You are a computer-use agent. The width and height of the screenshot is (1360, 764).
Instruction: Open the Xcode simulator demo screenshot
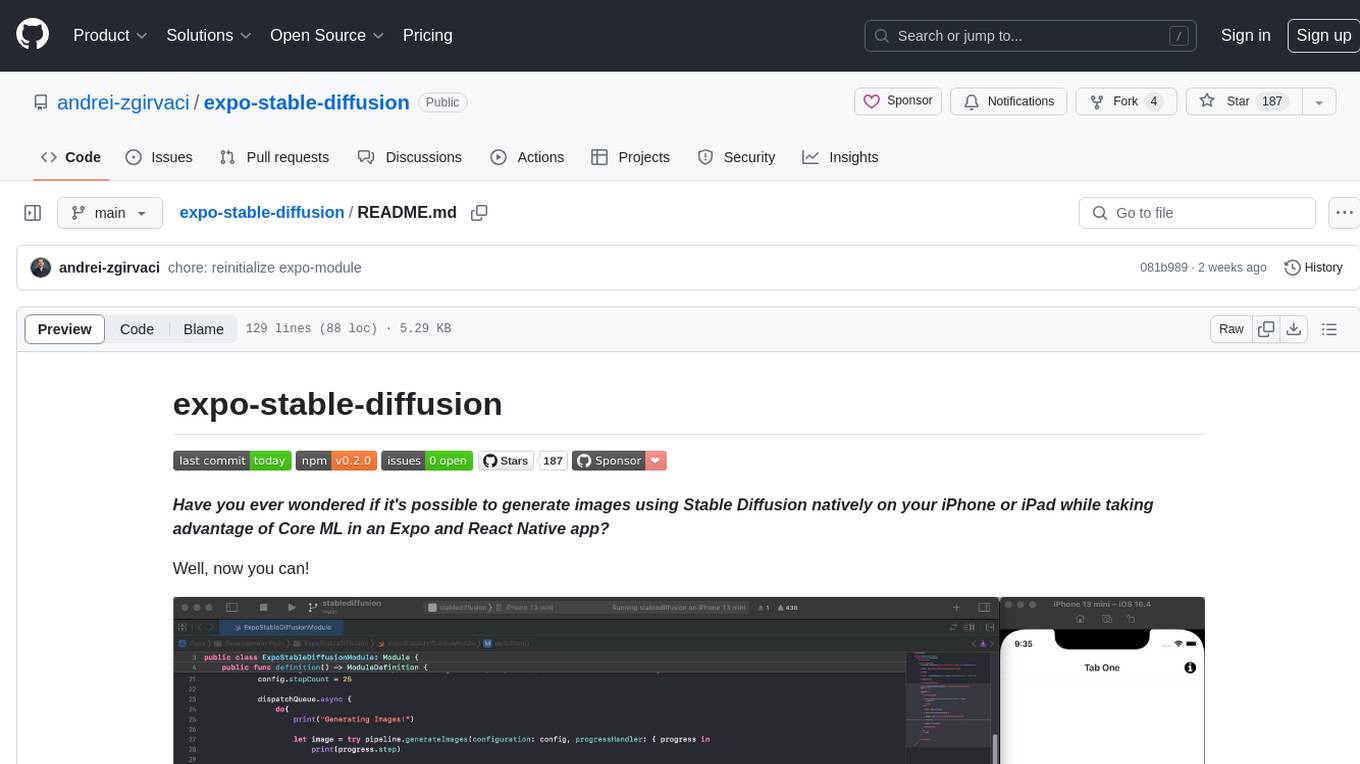click(688, 680)
